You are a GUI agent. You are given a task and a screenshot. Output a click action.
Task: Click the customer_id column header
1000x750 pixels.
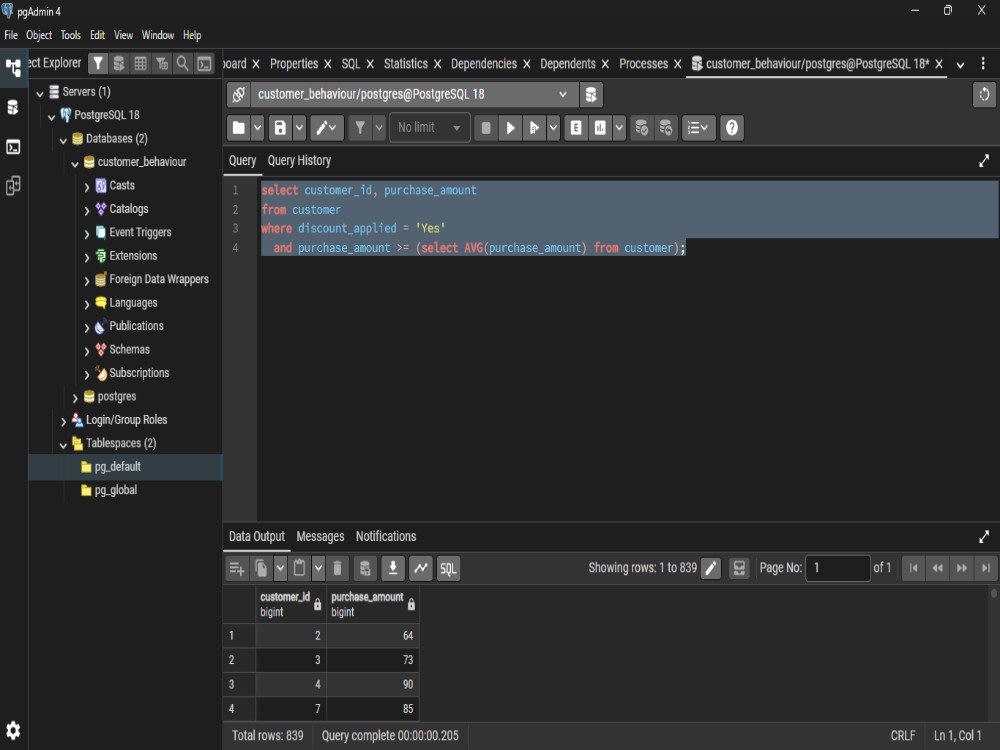pos(291,604)
